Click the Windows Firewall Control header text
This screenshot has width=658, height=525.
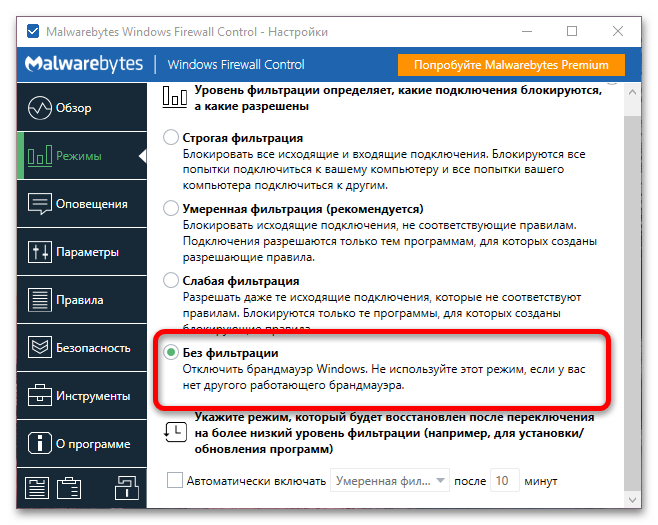coord(236,65)
